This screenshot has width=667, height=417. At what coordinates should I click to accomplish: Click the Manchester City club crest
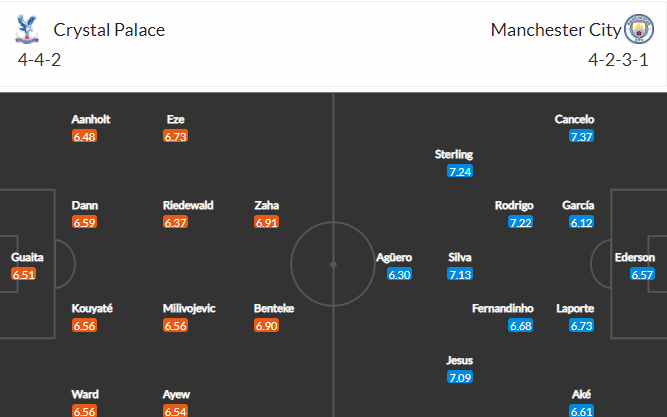click(638, 29)
